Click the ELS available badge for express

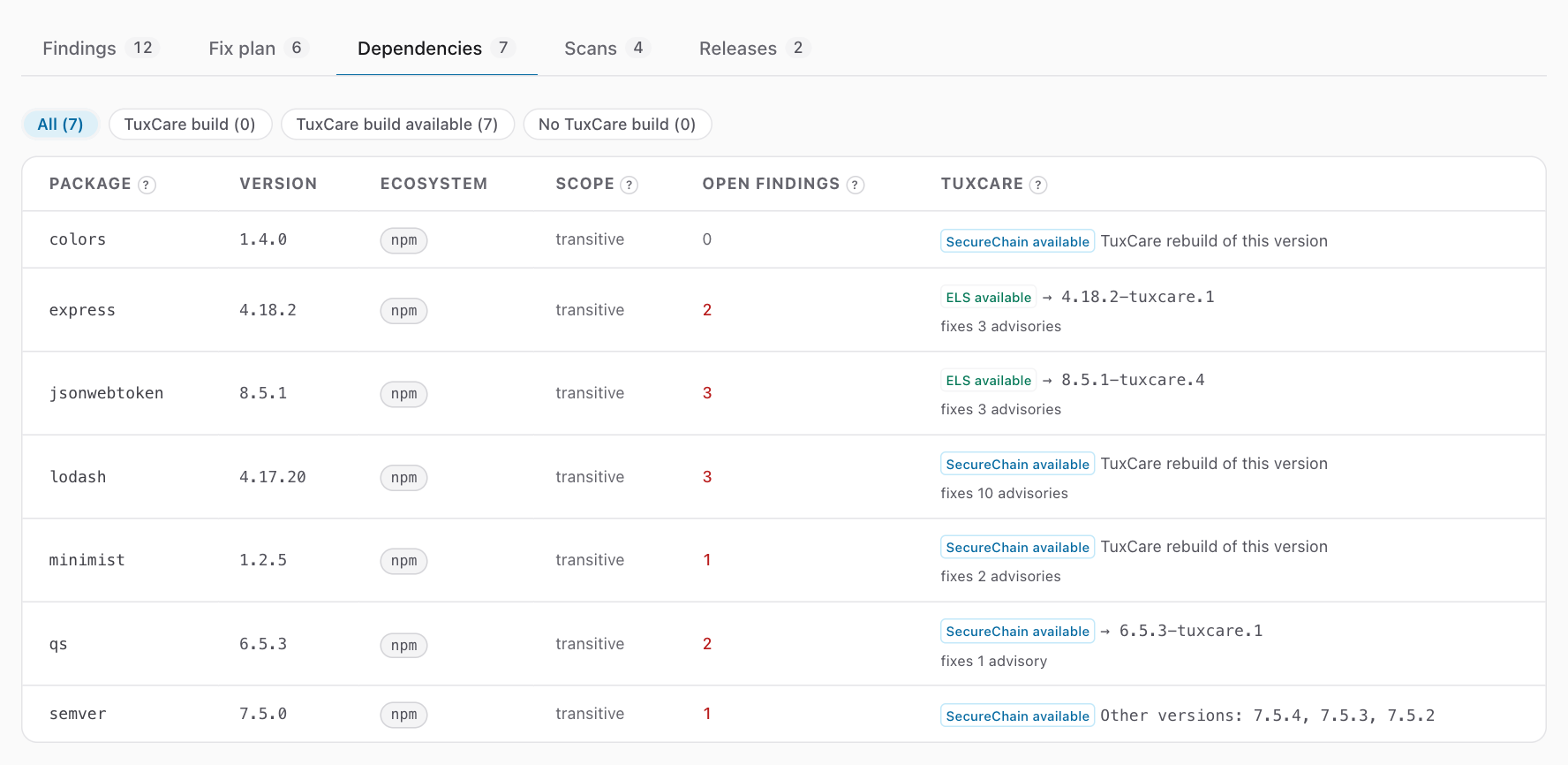pyautogui.click(x=988, y=298)
